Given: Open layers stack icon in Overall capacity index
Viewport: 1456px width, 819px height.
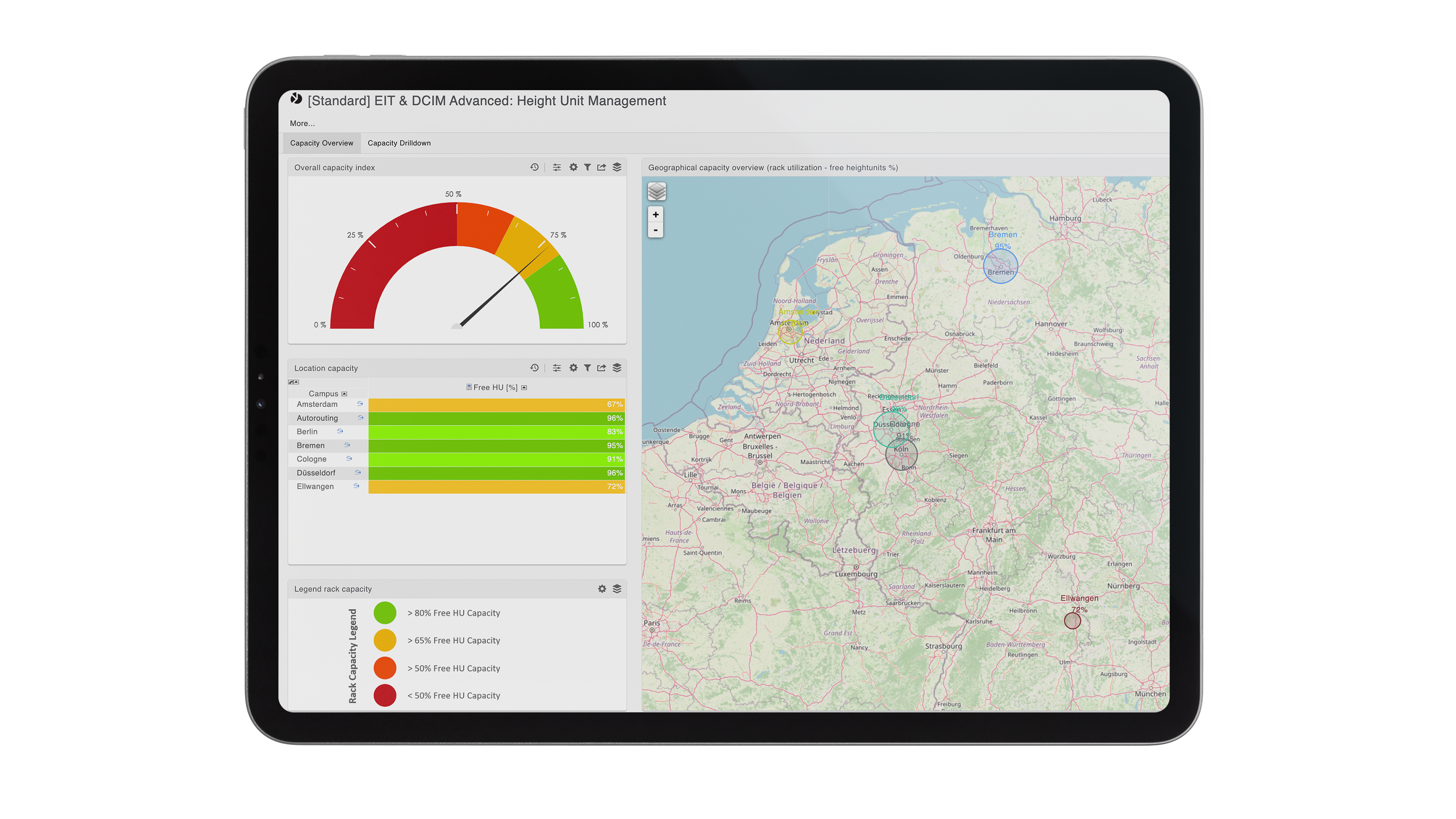Looking at the screenshot, I should [617, 167].
